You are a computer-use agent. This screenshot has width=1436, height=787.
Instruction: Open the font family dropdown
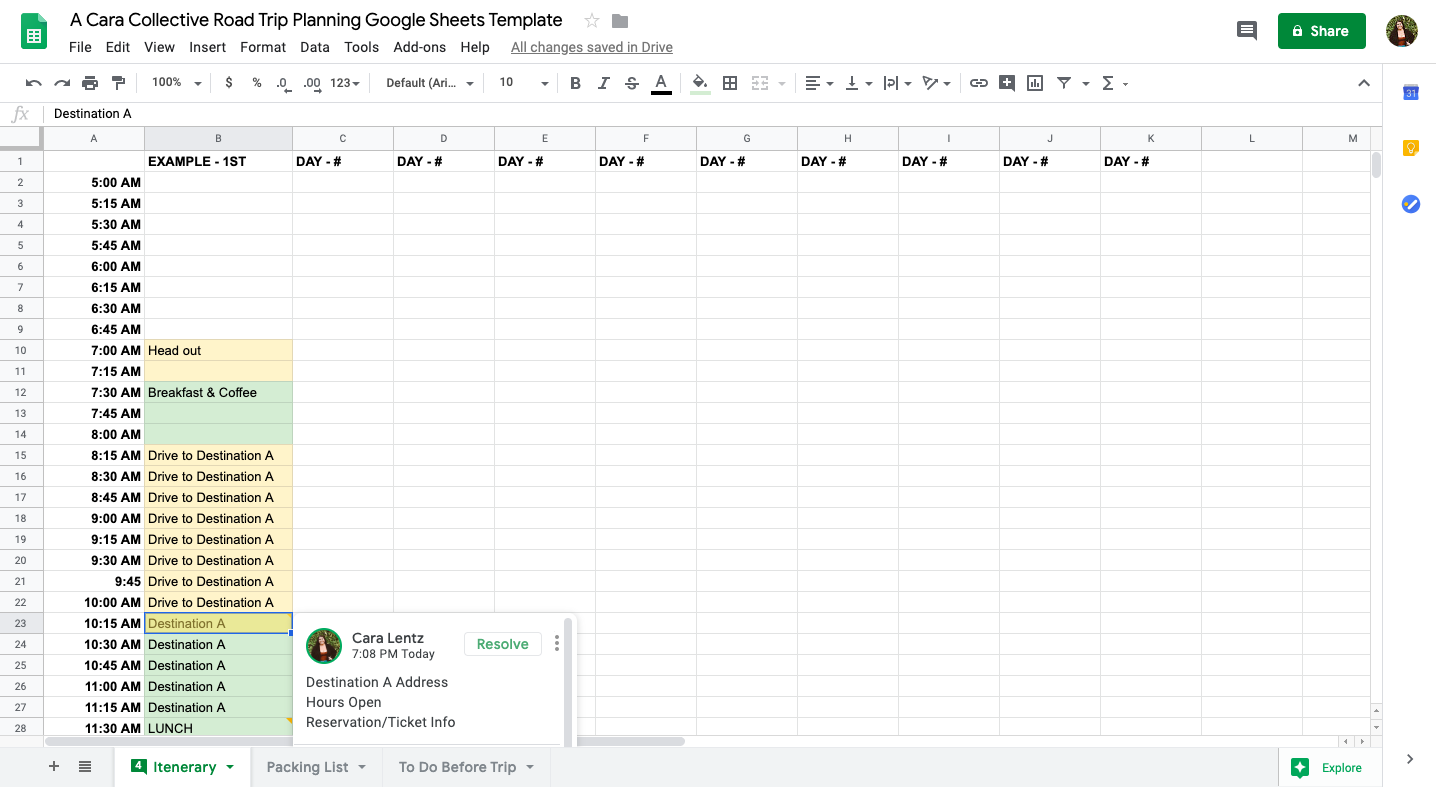click(x=430, y=83)
